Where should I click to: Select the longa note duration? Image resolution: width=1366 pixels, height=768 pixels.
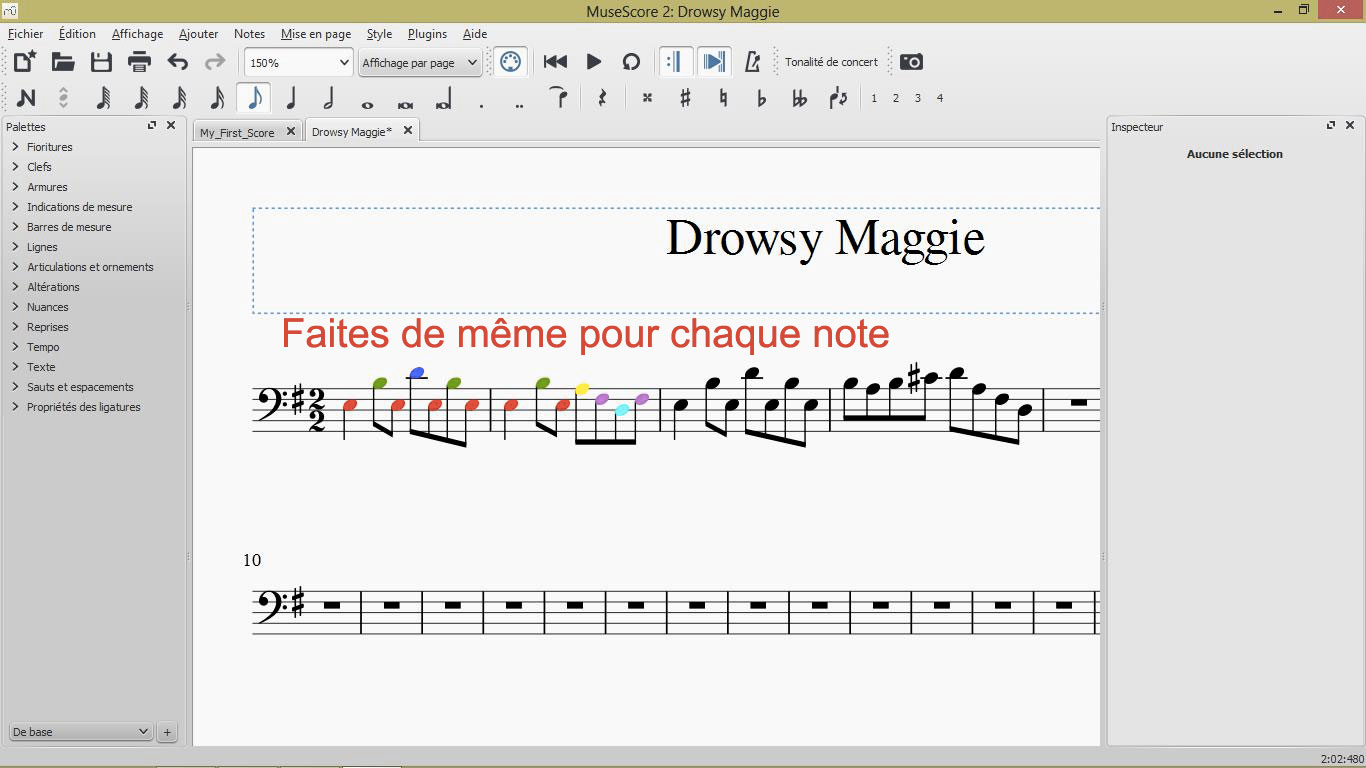(x=443, y=99)
